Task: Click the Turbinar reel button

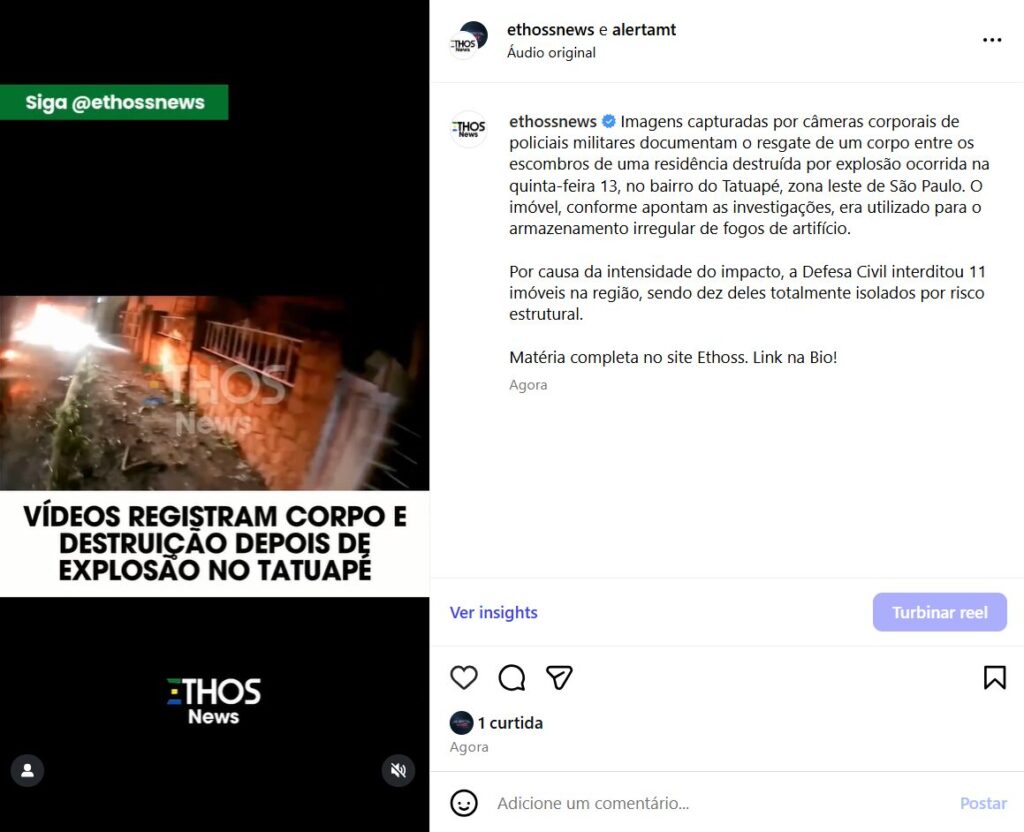Action: click(940, 613)
